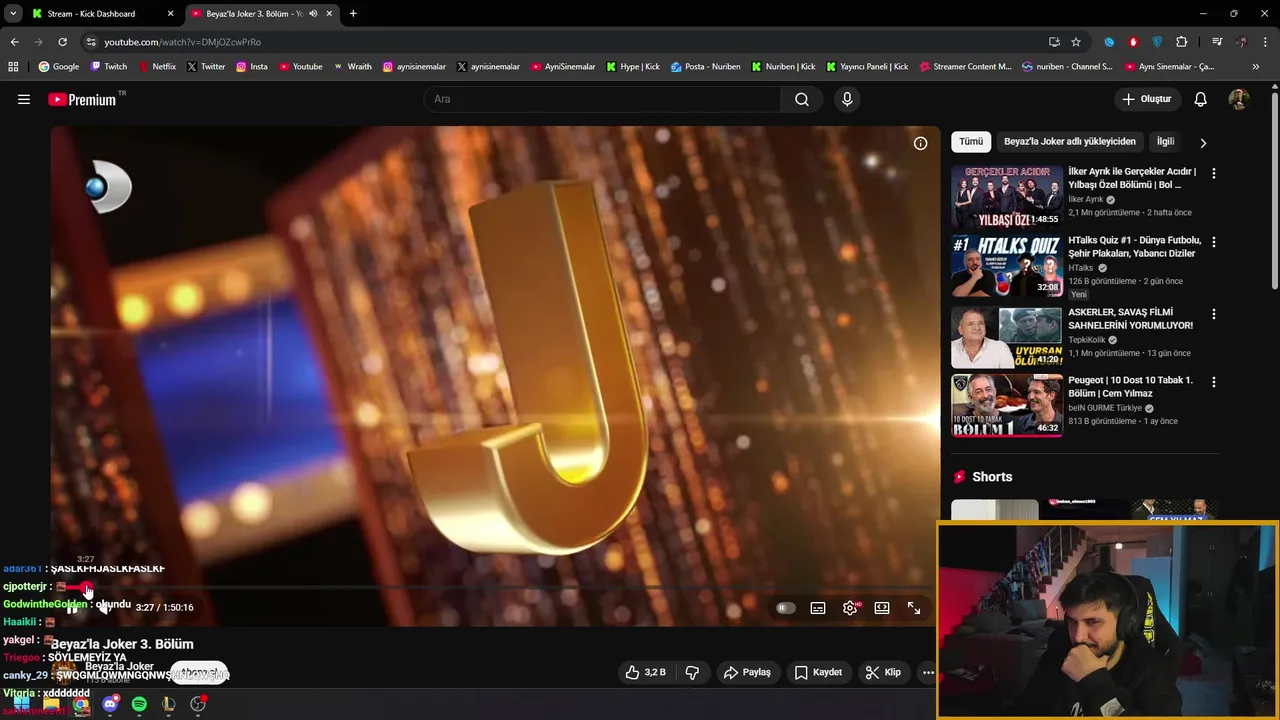Select Beyaz'la Joker adlı yükleyiciden chip
Image resolution: width=1280 pixels, height=720 pixels.
click(1070, 142)
